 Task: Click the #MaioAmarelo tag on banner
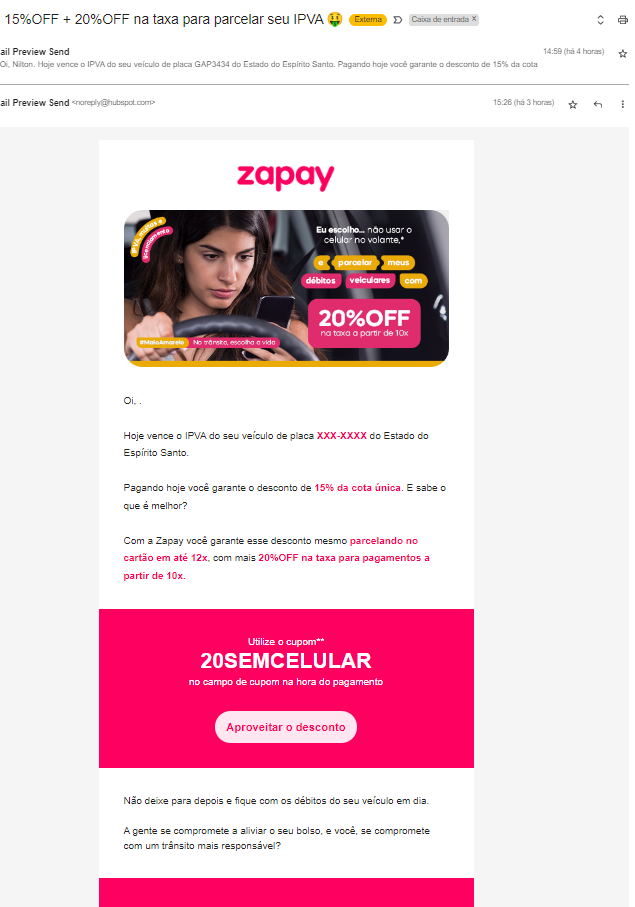tap(162, 342)
